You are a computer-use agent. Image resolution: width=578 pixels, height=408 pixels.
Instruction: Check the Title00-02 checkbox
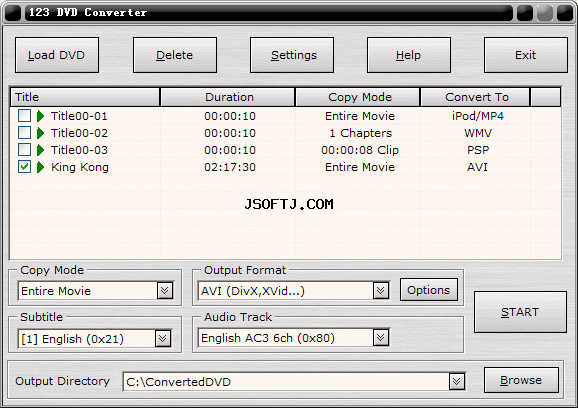click(24, 133)
